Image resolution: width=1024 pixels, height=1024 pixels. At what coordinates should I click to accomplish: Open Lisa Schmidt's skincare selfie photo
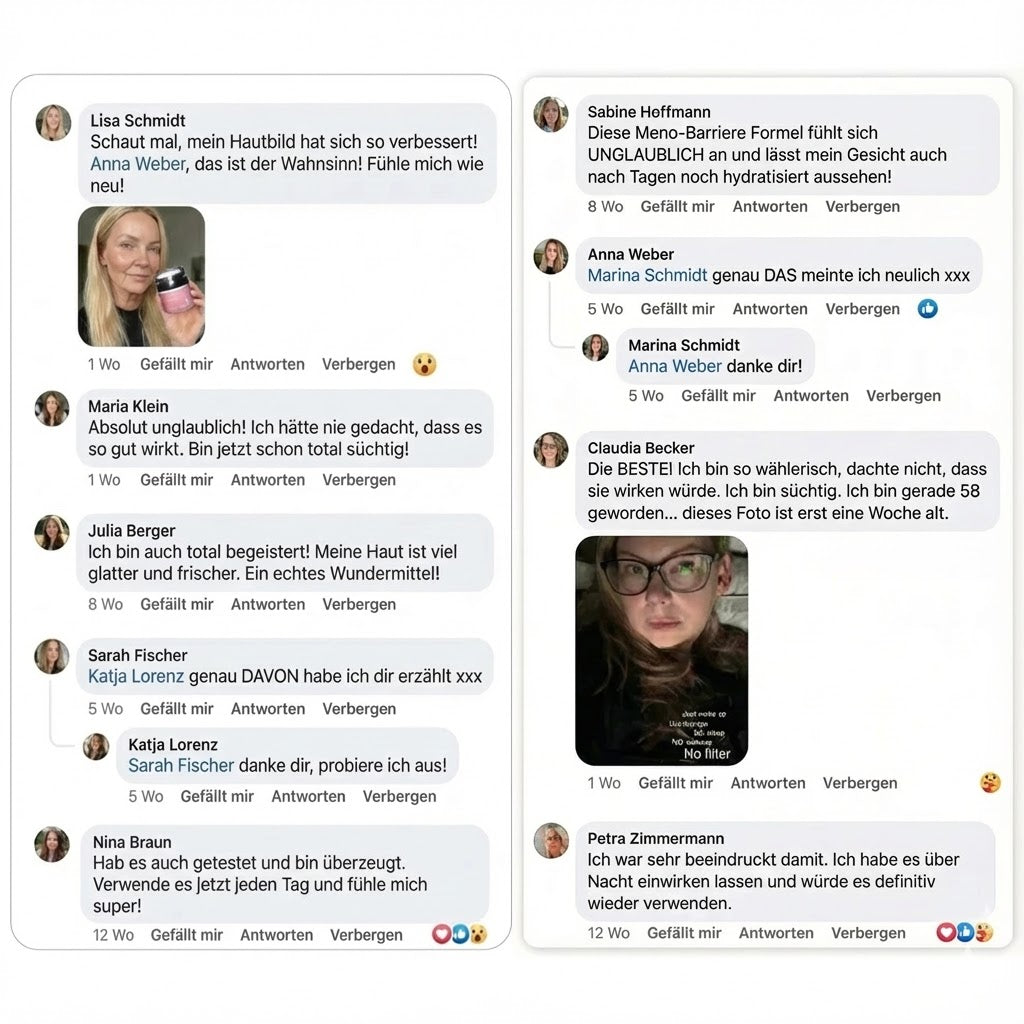142,276
